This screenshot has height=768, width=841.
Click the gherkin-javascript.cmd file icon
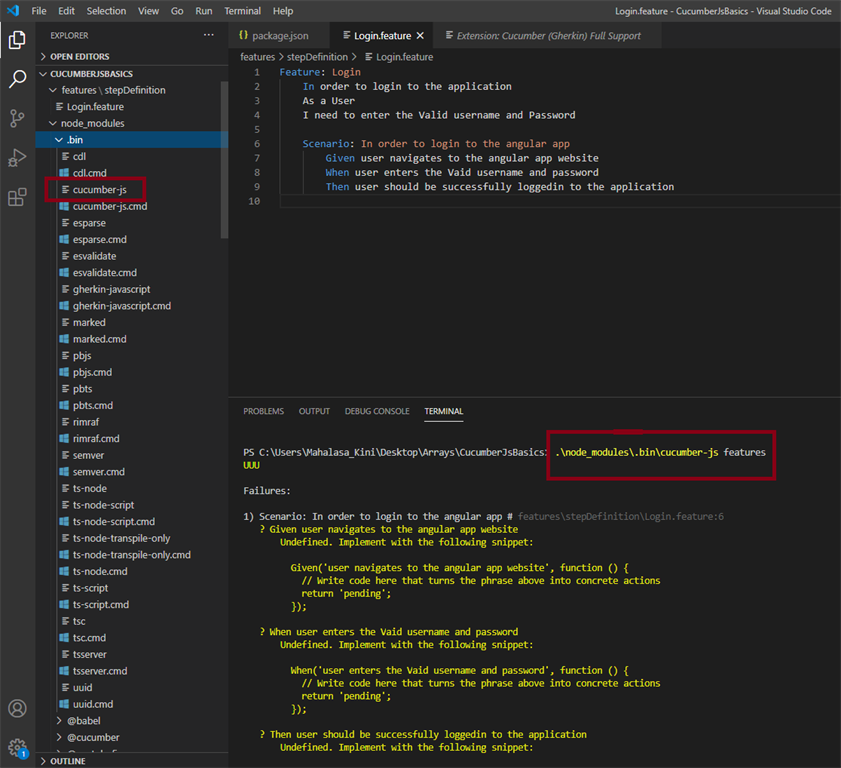click(64, 306)
